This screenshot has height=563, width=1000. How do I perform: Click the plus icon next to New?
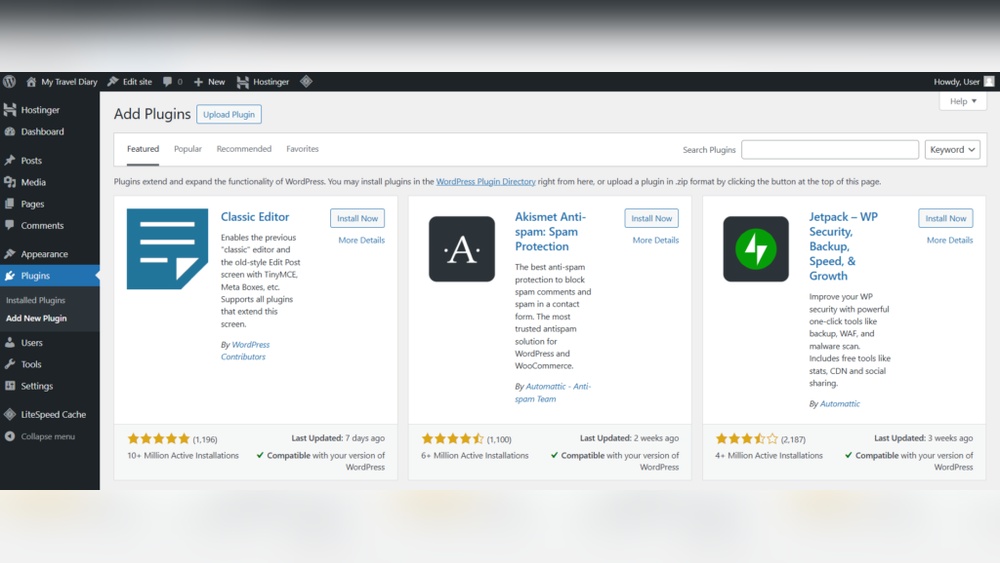(x=198, y=82)
